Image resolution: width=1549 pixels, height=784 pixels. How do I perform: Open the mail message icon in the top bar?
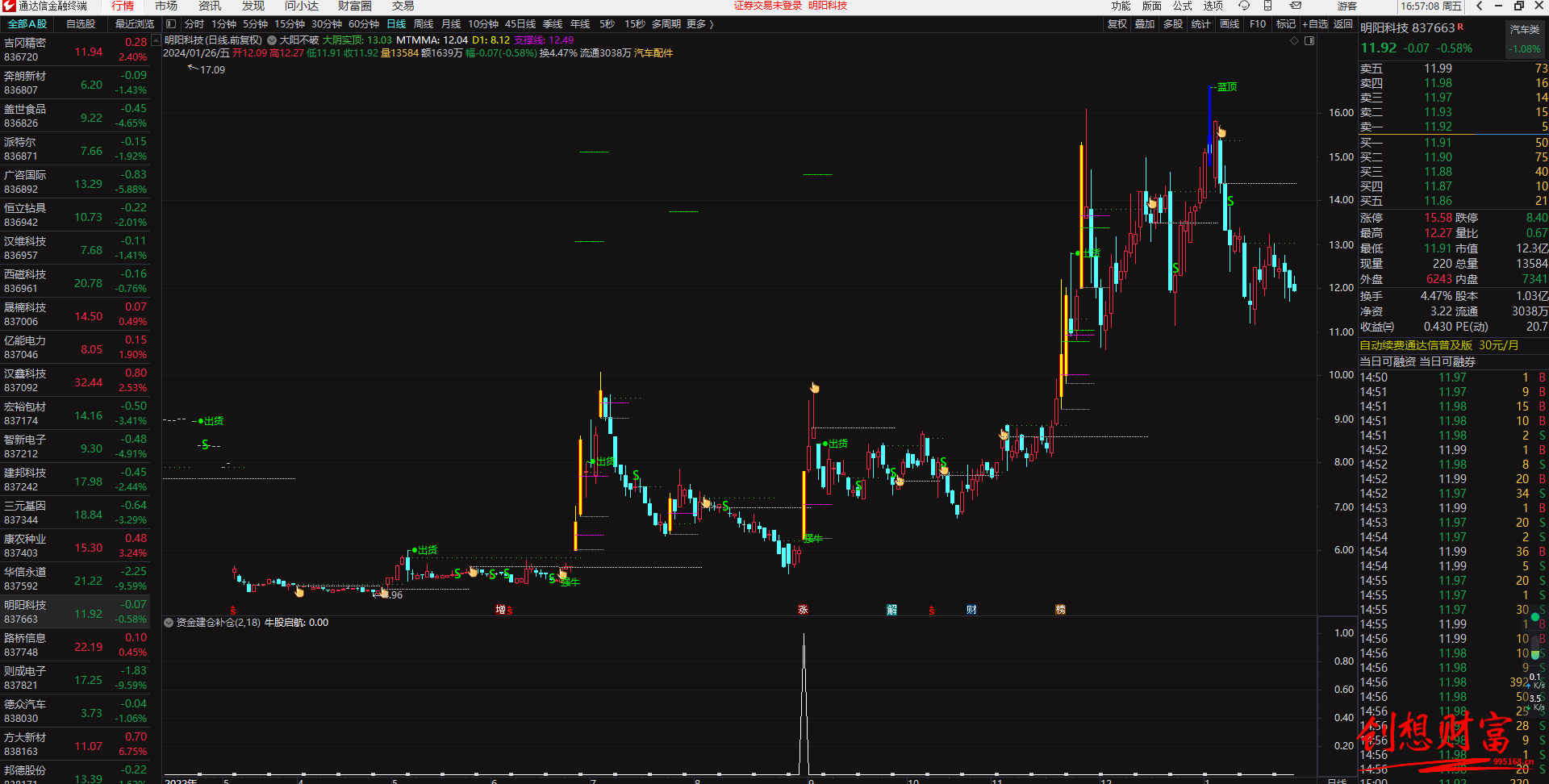pos(1296,6)
